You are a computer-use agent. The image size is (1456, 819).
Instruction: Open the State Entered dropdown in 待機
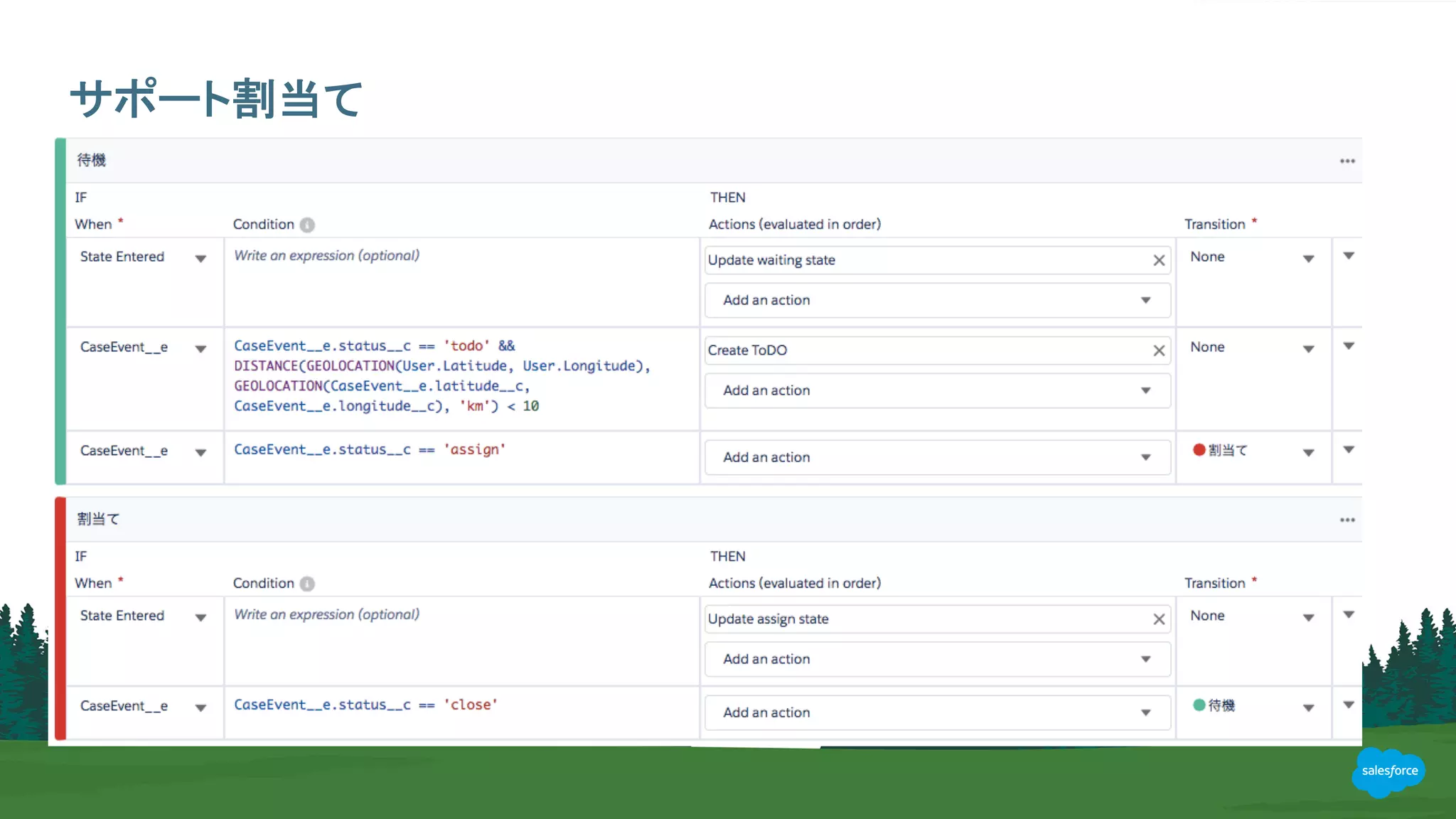point(200,259)
